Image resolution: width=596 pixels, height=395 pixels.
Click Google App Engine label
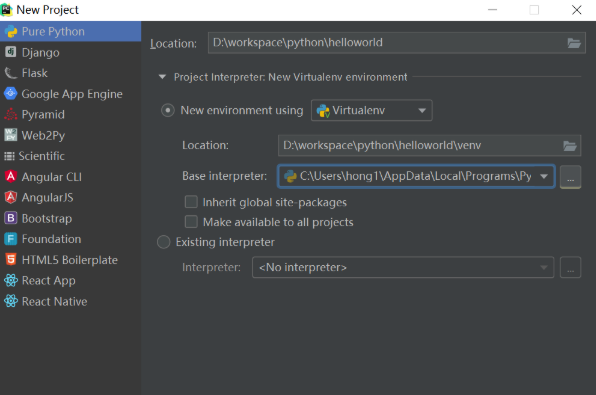click(x=72, y=94)
